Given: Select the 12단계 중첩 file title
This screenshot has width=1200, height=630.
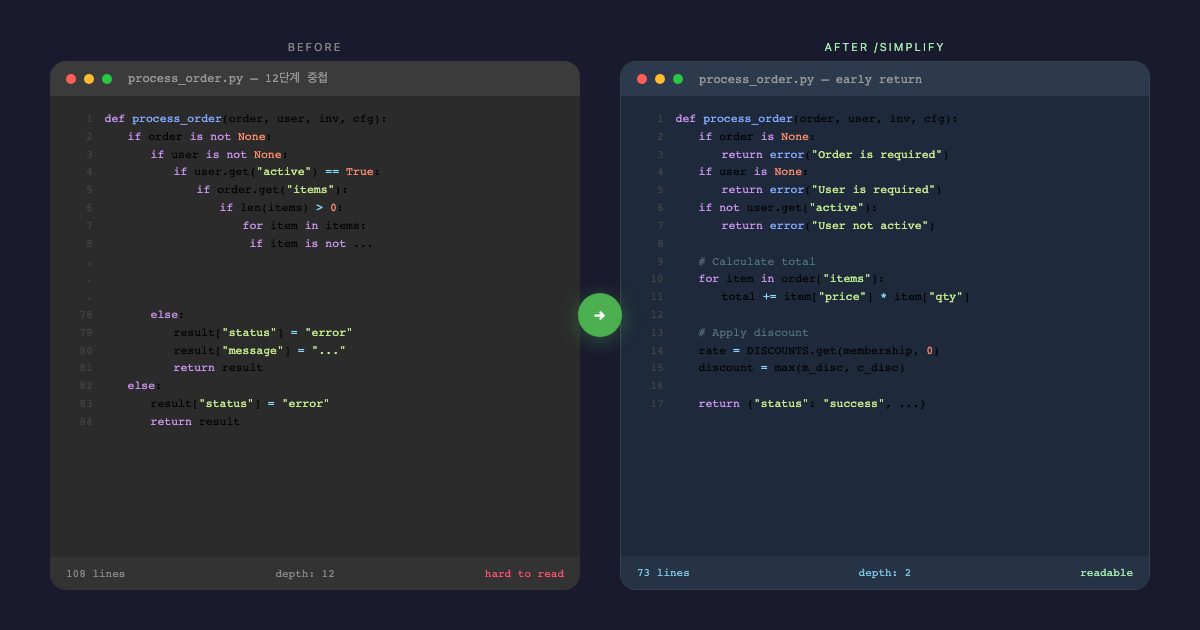Looking at the screenshot, I should click(227, 79).
